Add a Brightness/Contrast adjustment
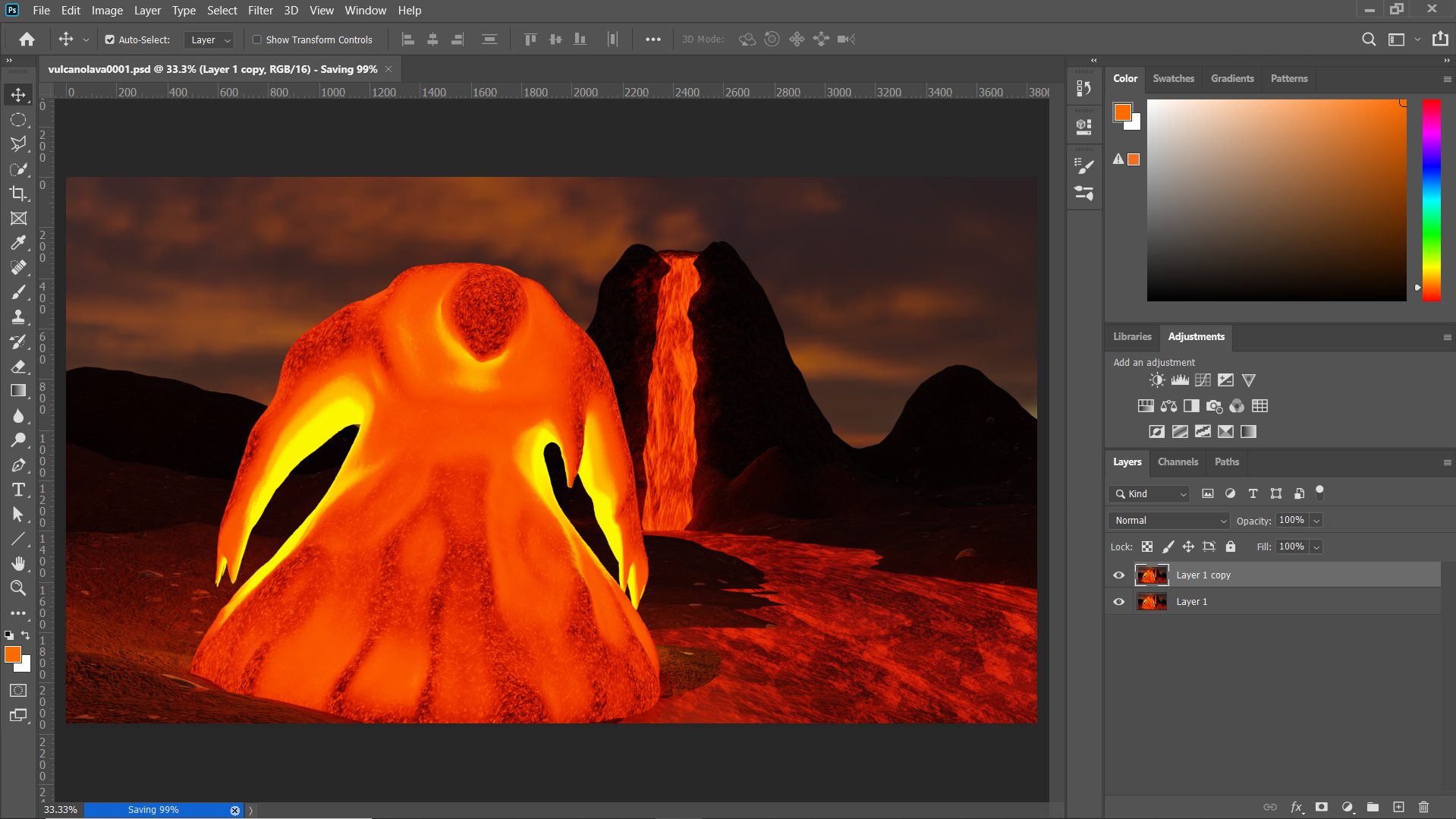Viewport: 1456px width, 819px height. tap(1156, 380)
